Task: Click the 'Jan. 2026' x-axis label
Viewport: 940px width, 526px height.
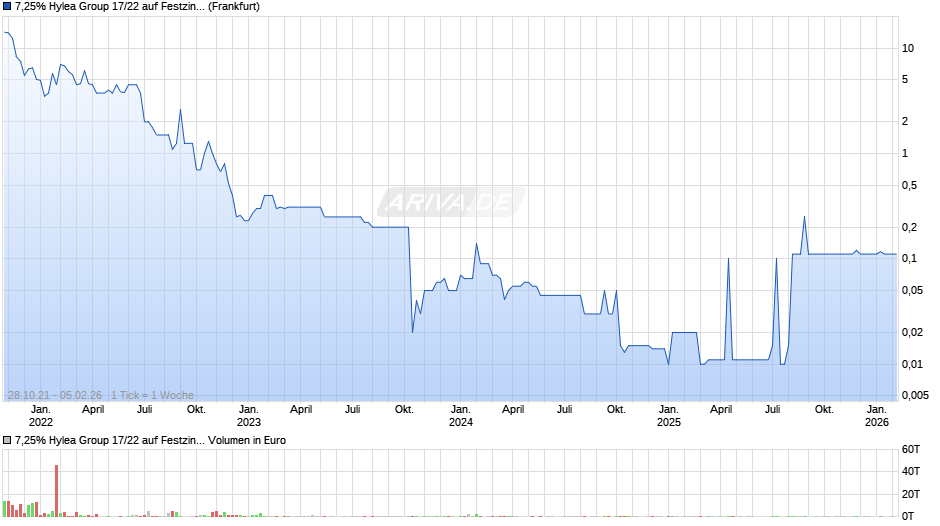Action: point(876,416)
